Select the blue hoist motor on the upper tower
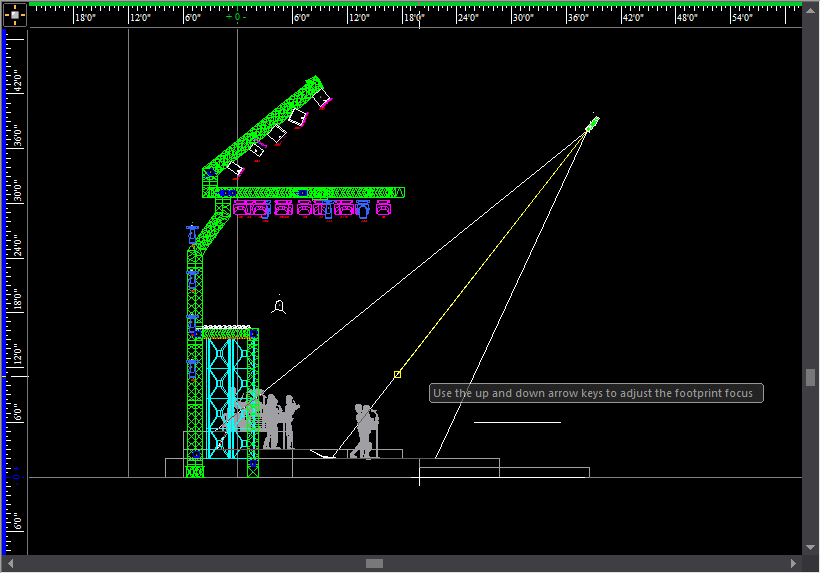 [x=191, y=234]
